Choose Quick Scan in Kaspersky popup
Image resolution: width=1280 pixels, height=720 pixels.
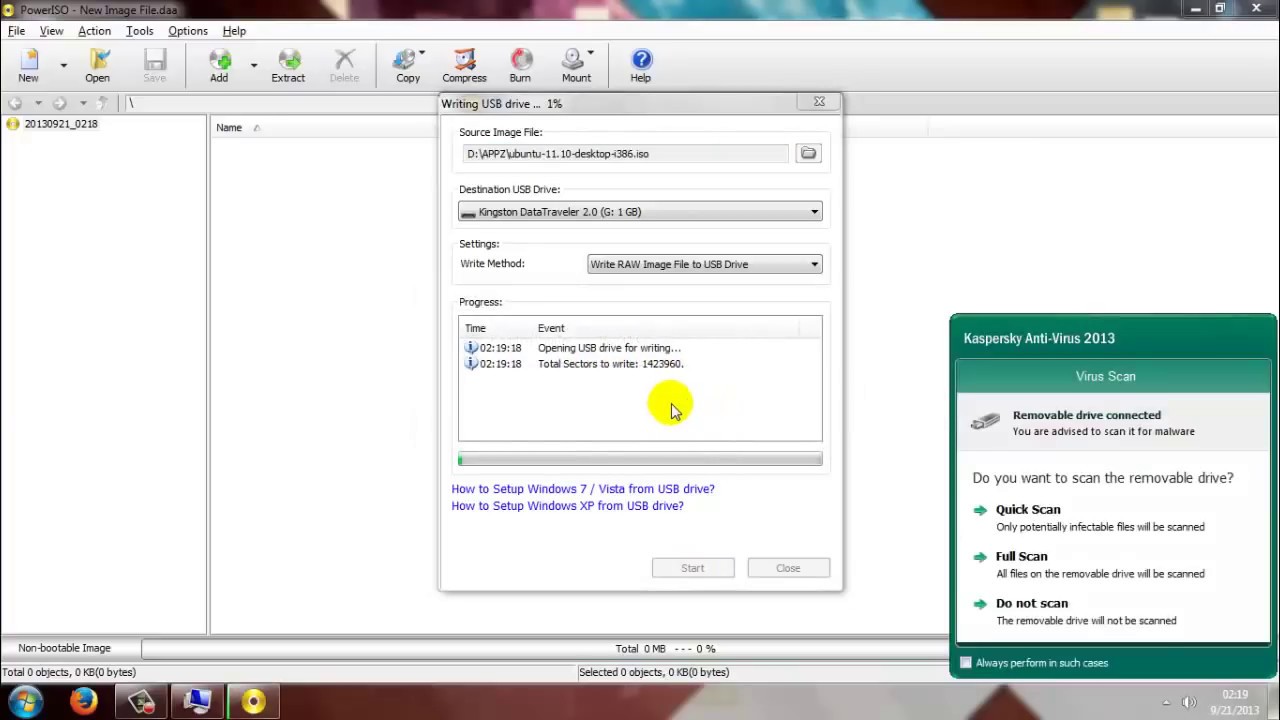point(1027,509)
